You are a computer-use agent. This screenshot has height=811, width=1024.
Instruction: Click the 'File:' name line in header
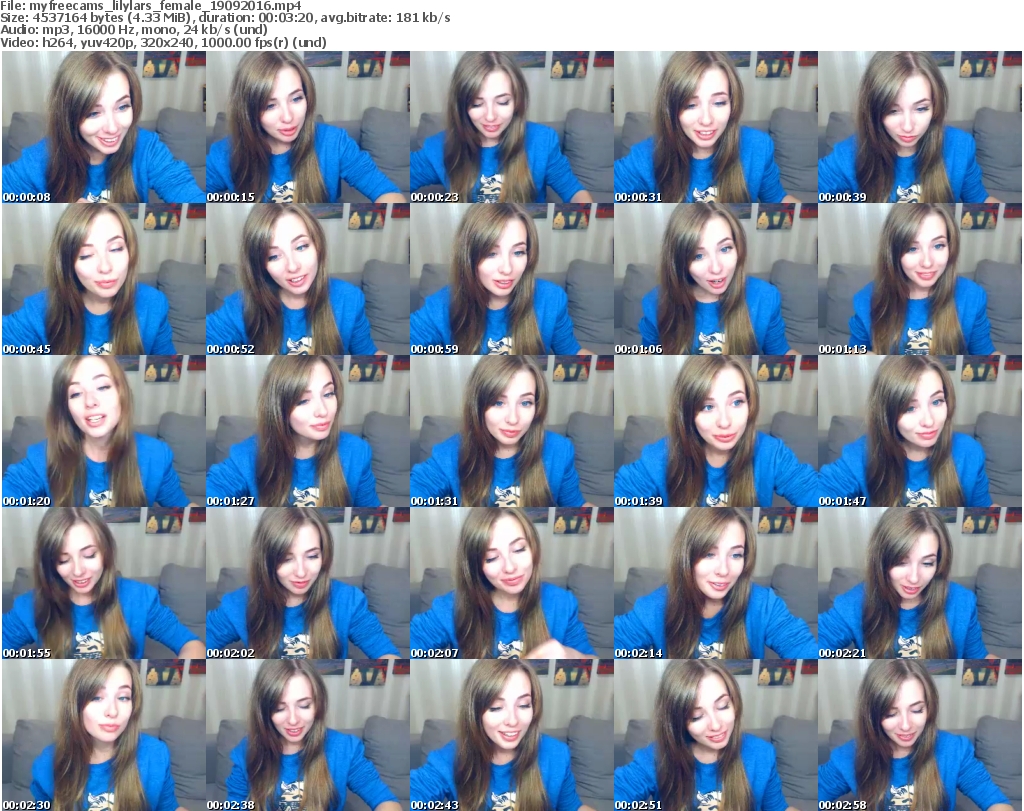point(151,6)
